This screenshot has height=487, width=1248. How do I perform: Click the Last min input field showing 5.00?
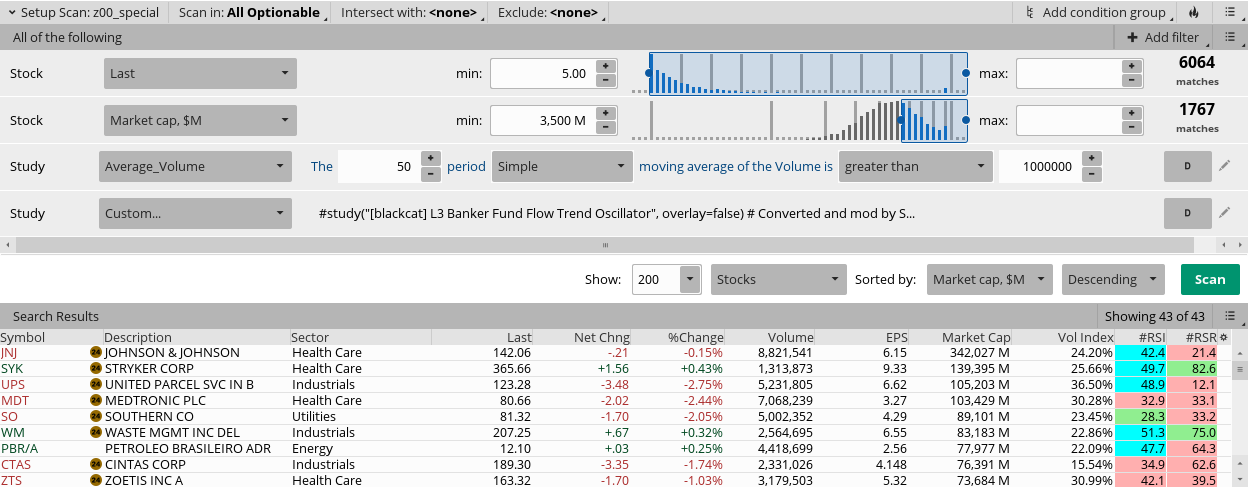click(x=542, y=73)
